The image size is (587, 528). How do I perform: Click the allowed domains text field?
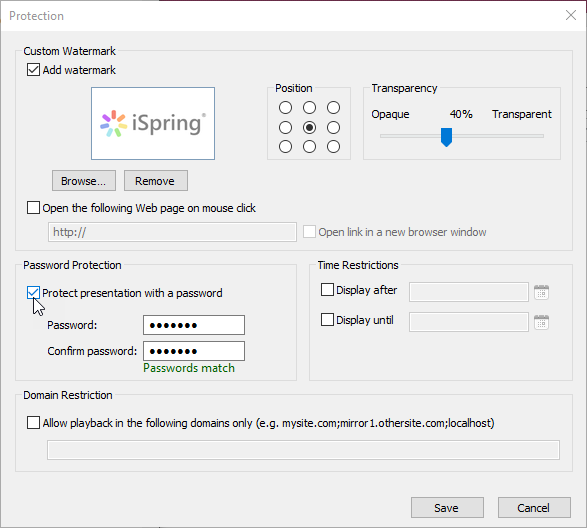[x=303, y=450]
